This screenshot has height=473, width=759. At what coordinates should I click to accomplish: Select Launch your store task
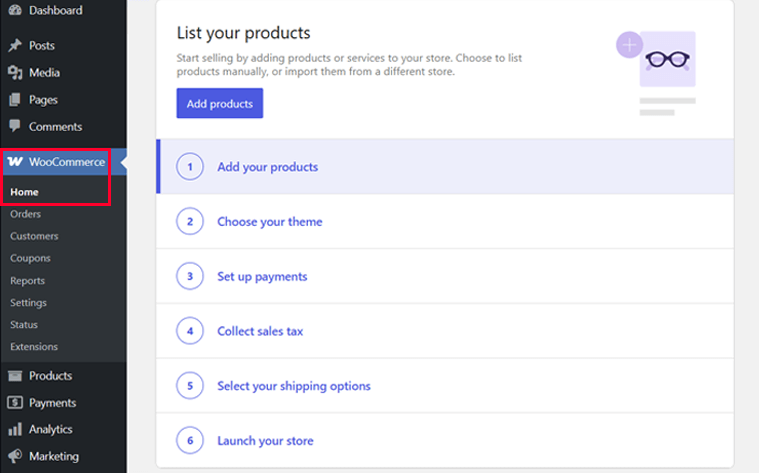click(445, 440)
